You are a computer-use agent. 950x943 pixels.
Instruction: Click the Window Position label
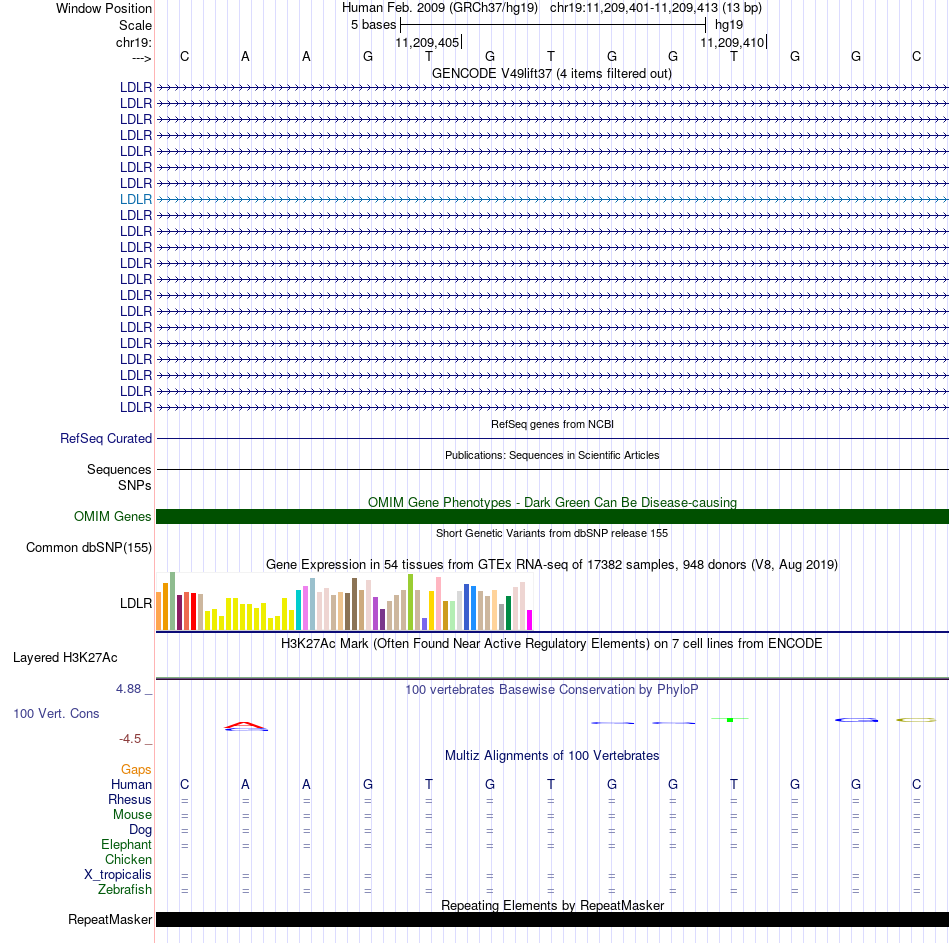coord(104,8)
